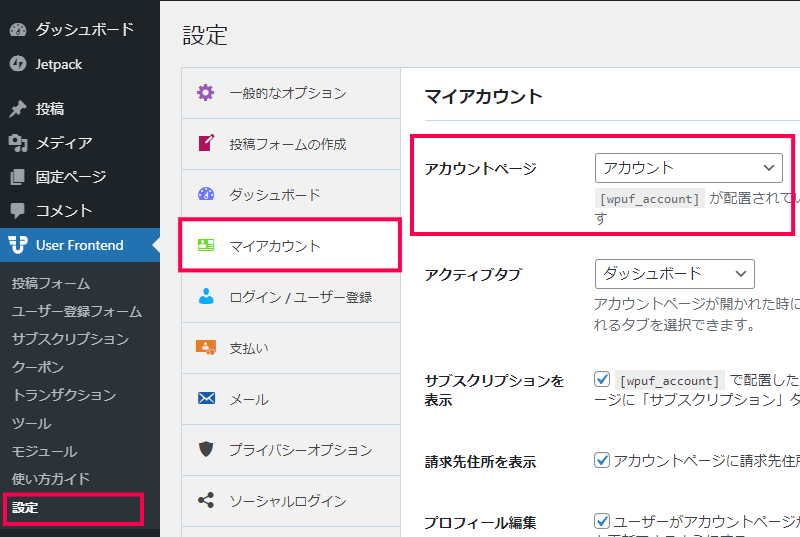800x537 pixels.
Task: Open 支払い settings tab
Action: coord(291,348)
